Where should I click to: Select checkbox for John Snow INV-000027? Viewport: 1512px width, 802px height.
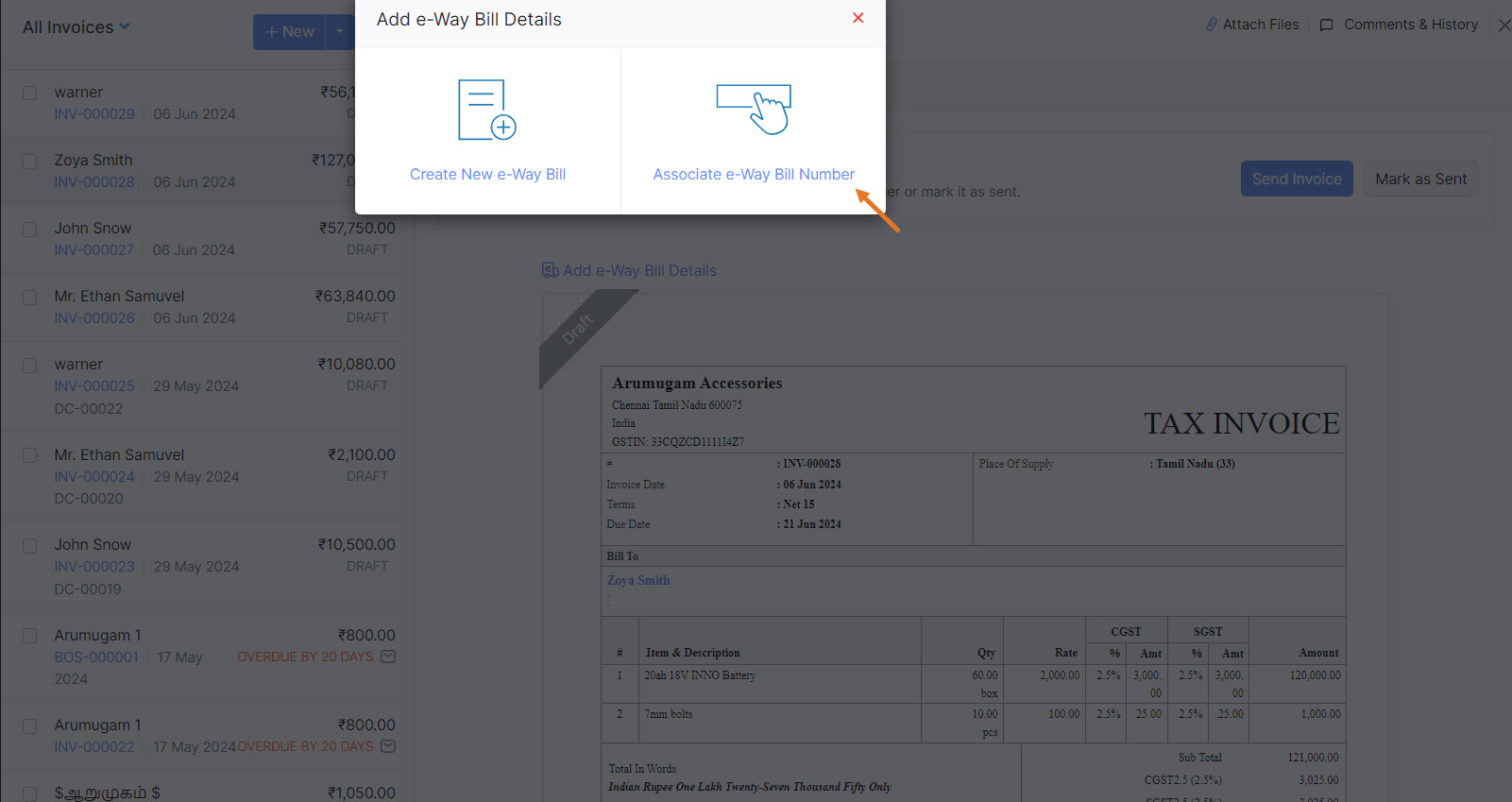pos(30,230)
